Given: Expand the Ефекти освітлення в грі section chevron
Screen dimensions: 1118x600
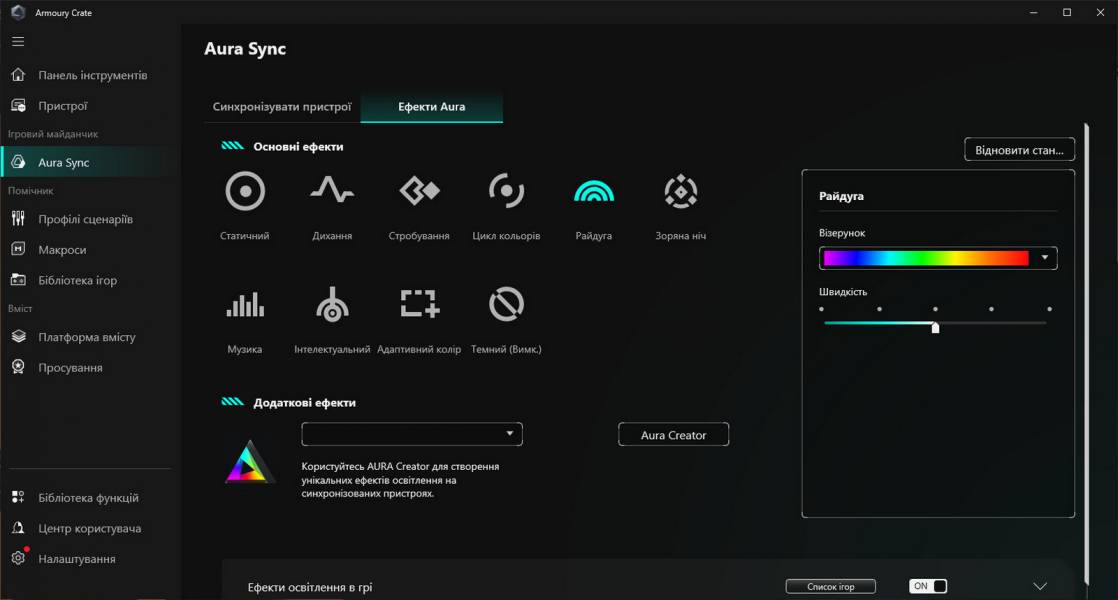Looking at the screenshot, I should (1039, 587).
